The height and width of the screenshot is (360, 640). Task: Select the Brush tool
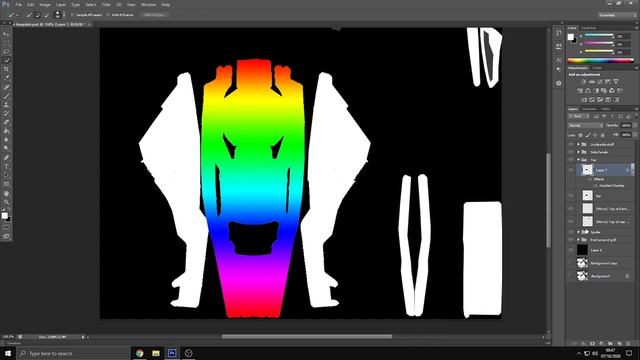pos(6,96)
